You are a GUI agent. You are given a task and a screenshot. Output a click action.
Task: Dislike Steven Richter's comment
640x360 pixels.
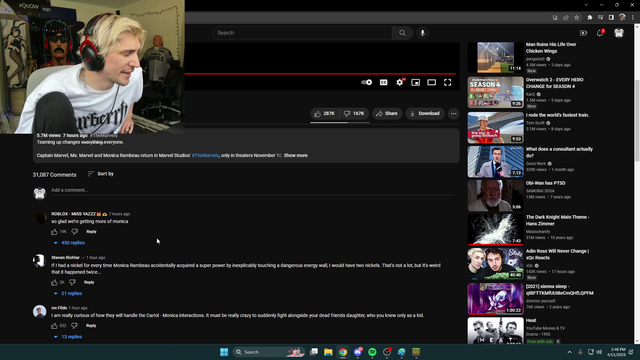[72, 282]
